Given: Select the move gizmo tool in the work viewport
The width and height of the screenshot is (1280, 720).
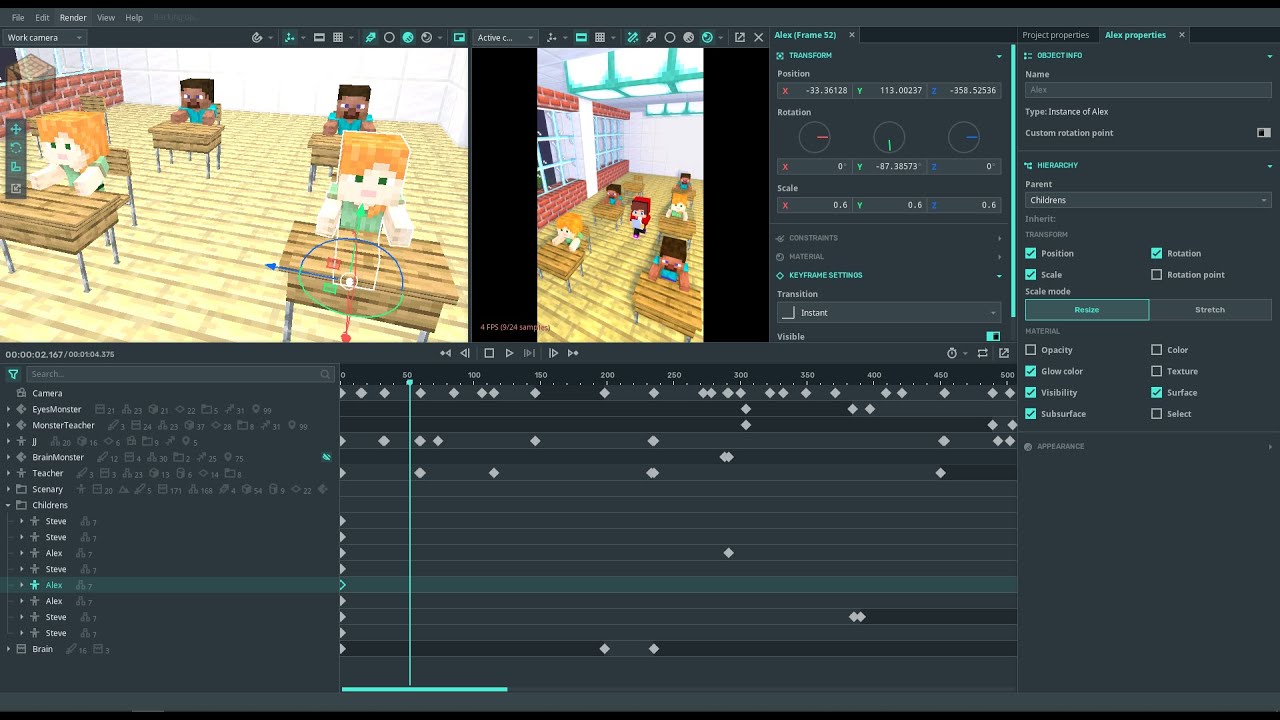Looking at the screenshot, I should (x=16, y=129).
